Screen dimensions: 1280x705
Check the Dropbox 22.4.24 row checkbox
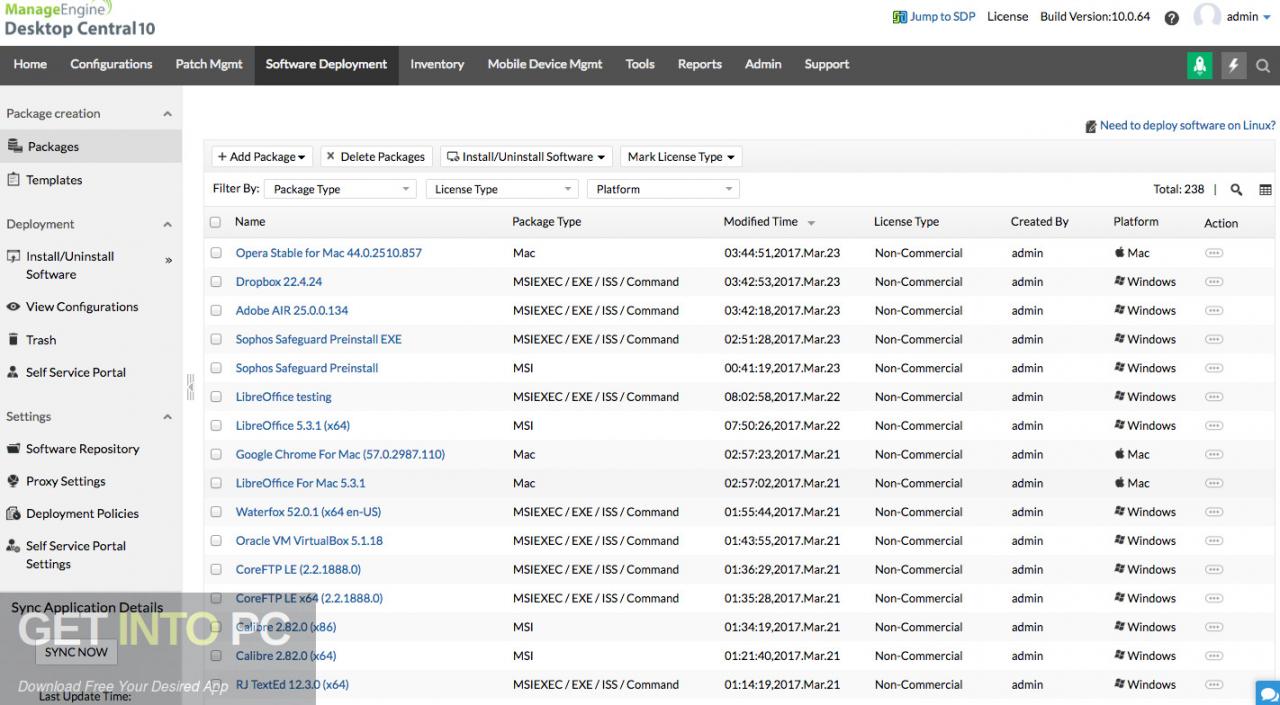216,282
